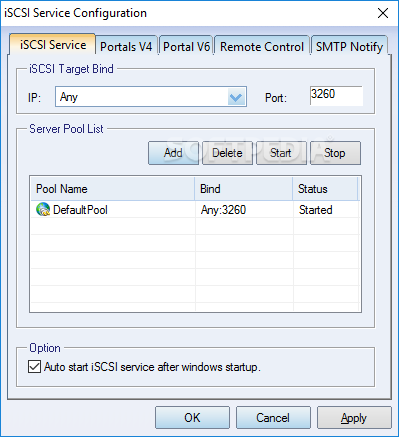Confirm settings with the OK button

pos(192,417)
